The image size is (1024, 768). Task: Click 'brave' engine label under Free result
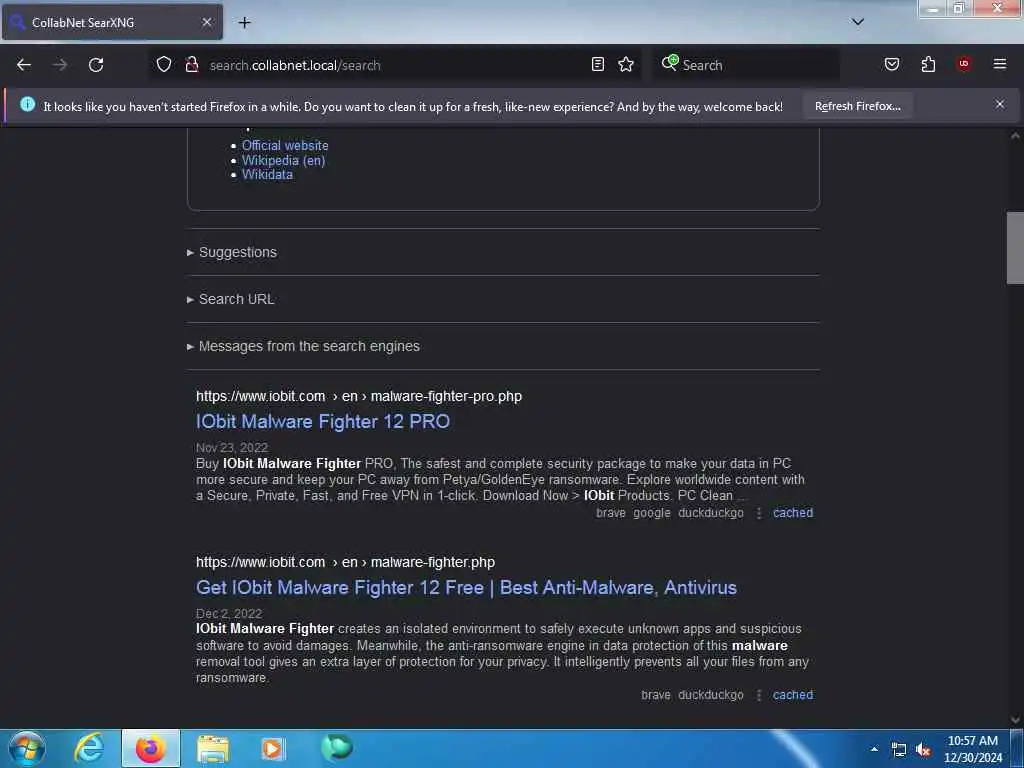coord(656,696)
